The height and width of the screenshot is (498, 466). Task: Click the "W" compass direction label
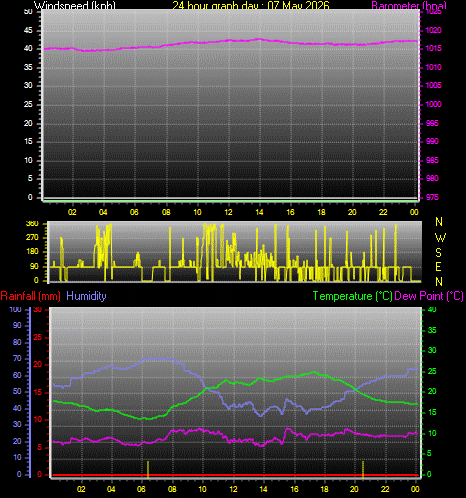(x=440, y=237)
